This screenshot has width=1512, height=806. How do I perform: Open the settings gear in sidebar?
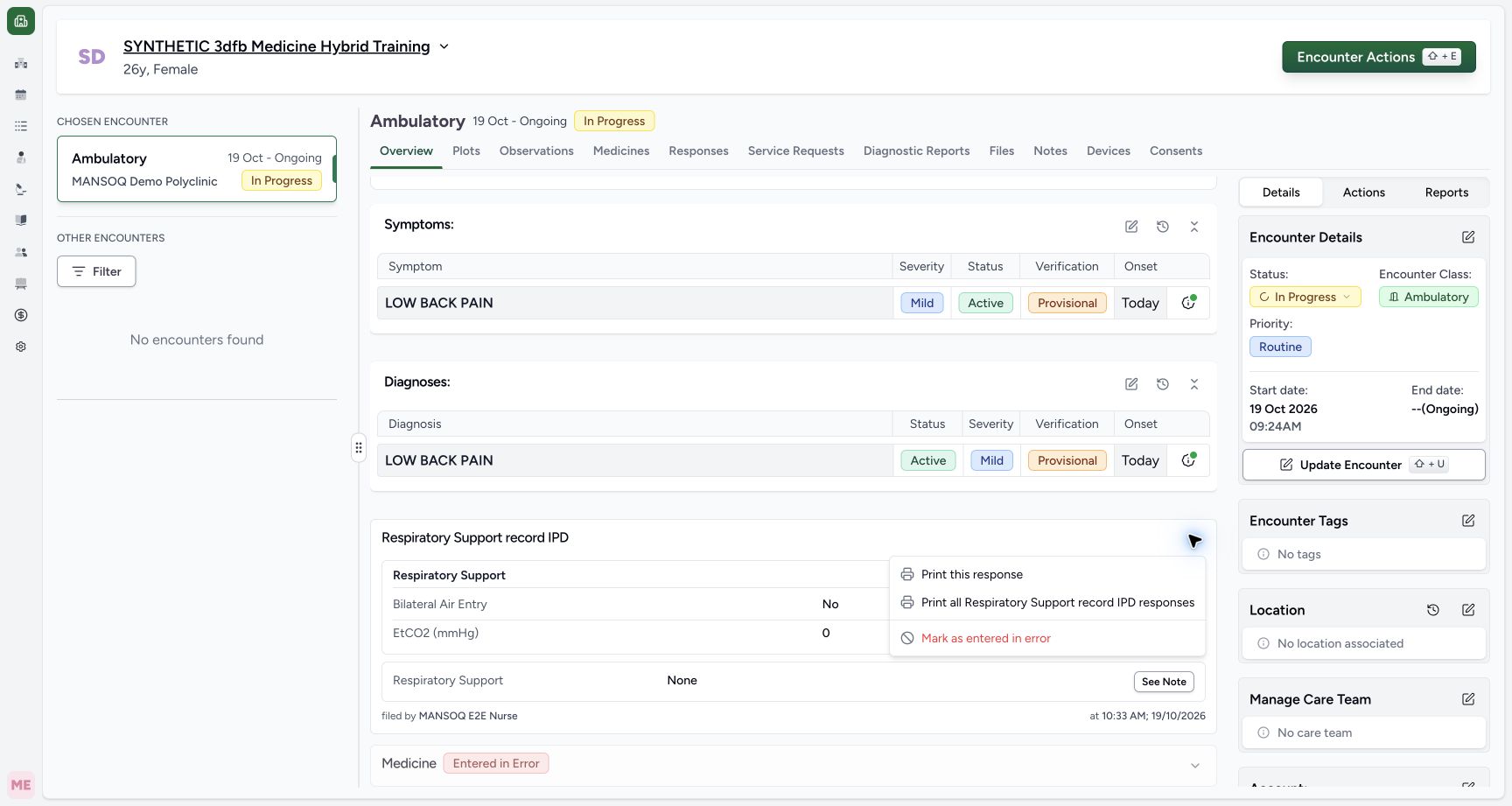coord(21,347)
